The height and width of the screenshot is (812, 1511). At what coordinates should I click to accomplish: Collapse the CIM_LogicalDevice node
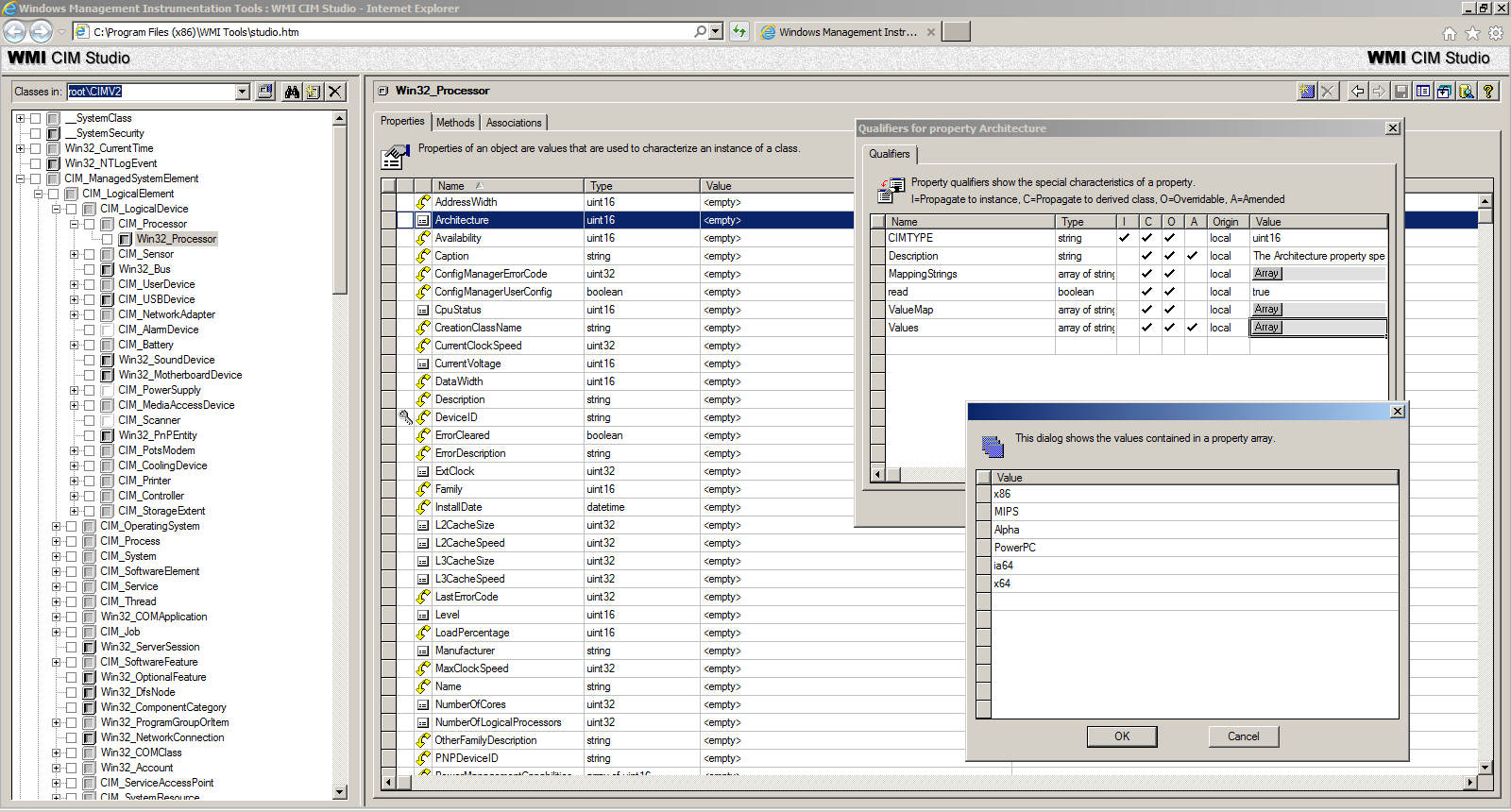56,209
